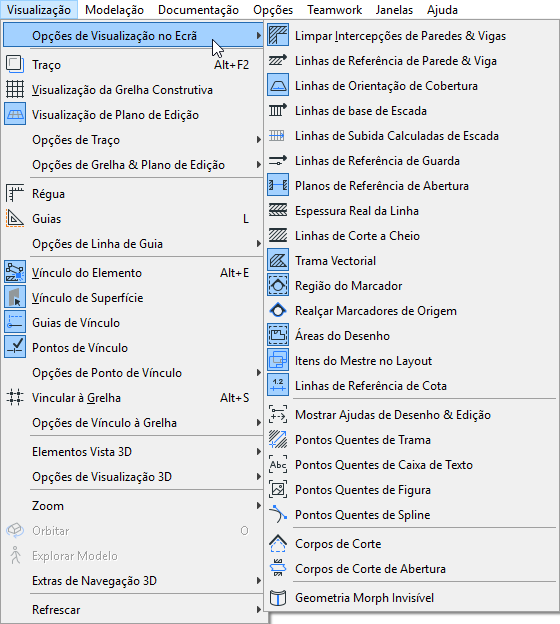Click the Corpos de Corte de Abertura icon
560x624 pixels.
coord(278,569)
